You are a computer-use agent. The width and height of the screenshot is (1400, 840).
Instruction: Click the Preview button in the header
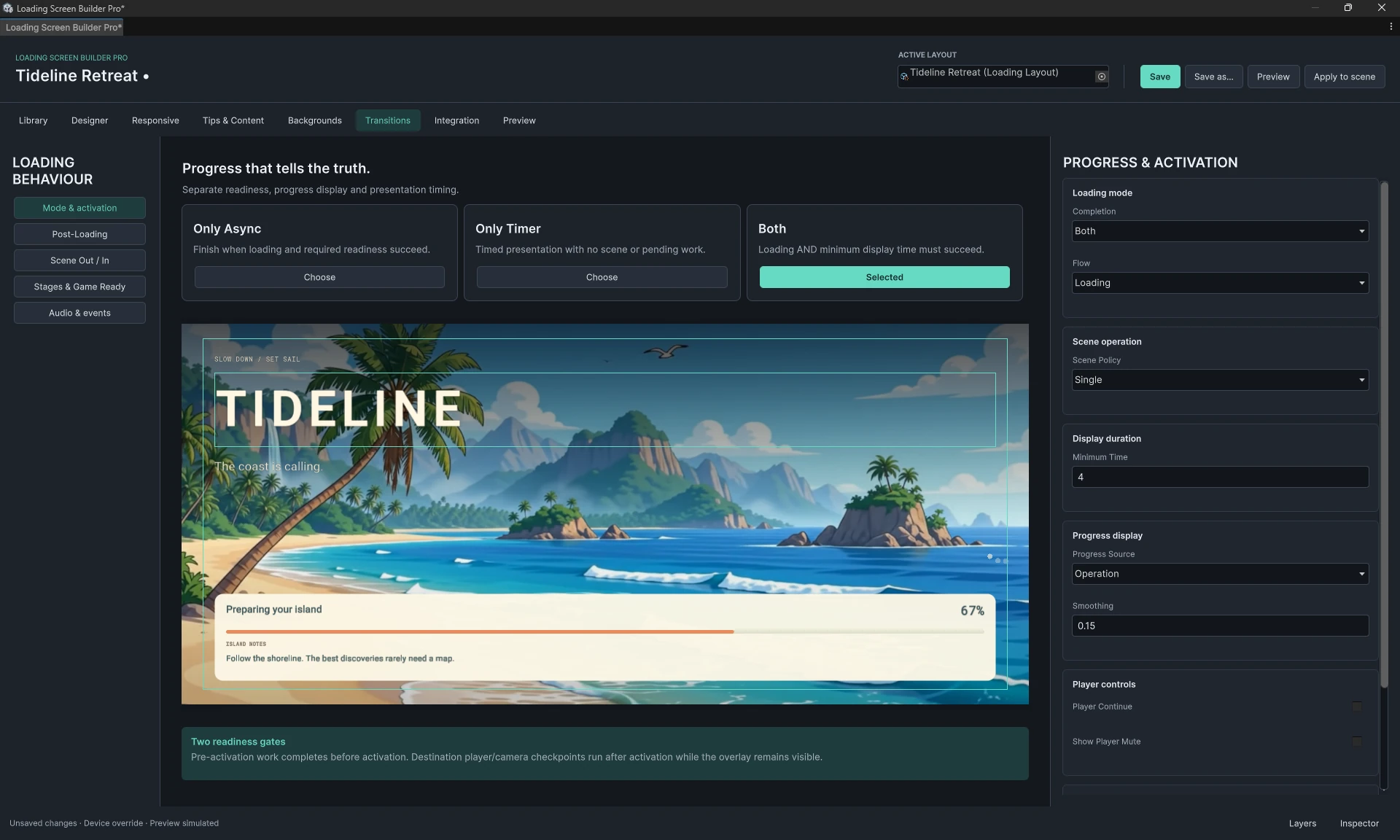tap(1273, 77)
